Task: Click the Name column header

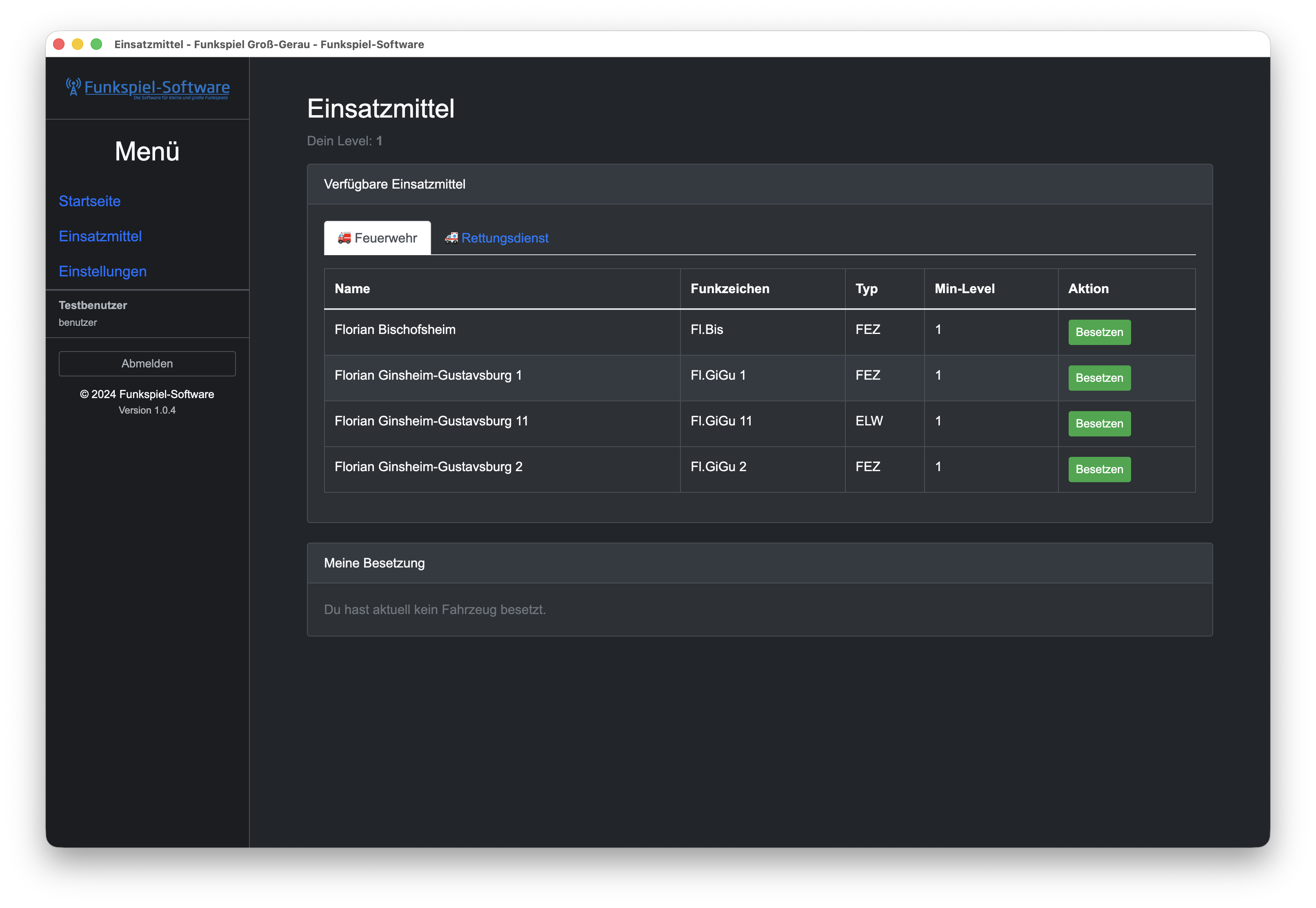Action: 352,288
